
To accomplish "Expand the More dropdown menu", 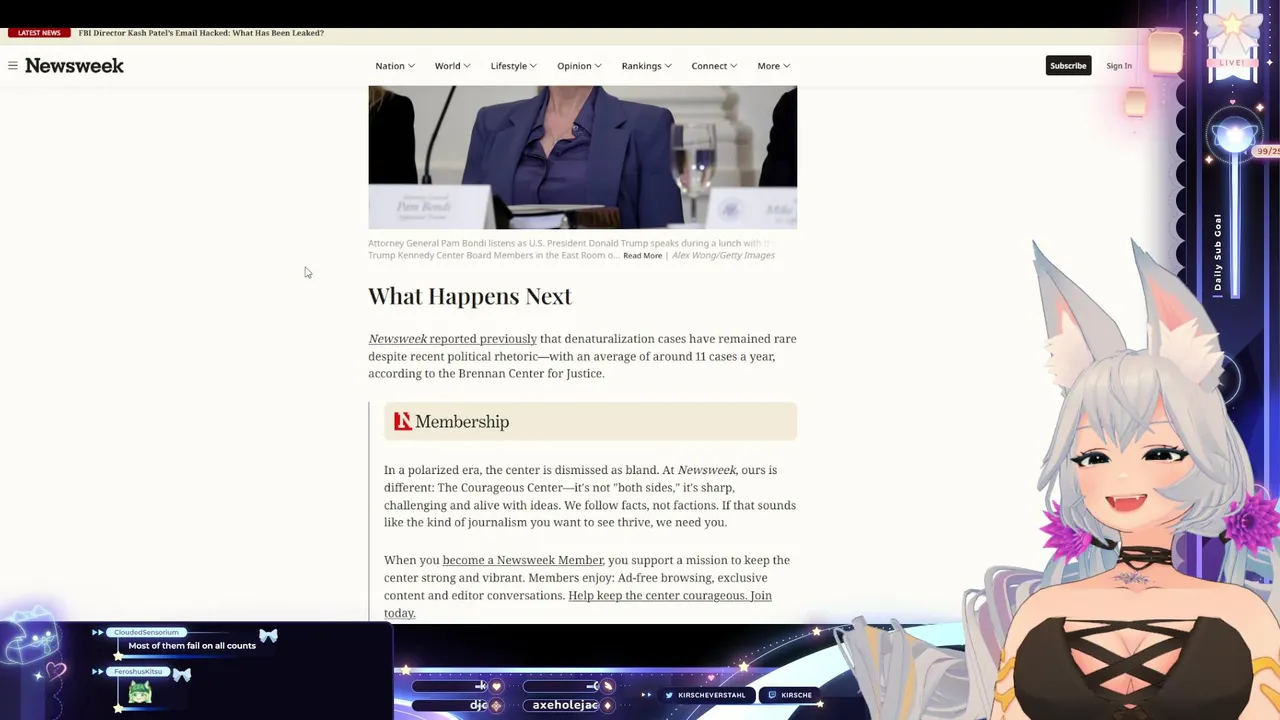I will pos(773,66).
